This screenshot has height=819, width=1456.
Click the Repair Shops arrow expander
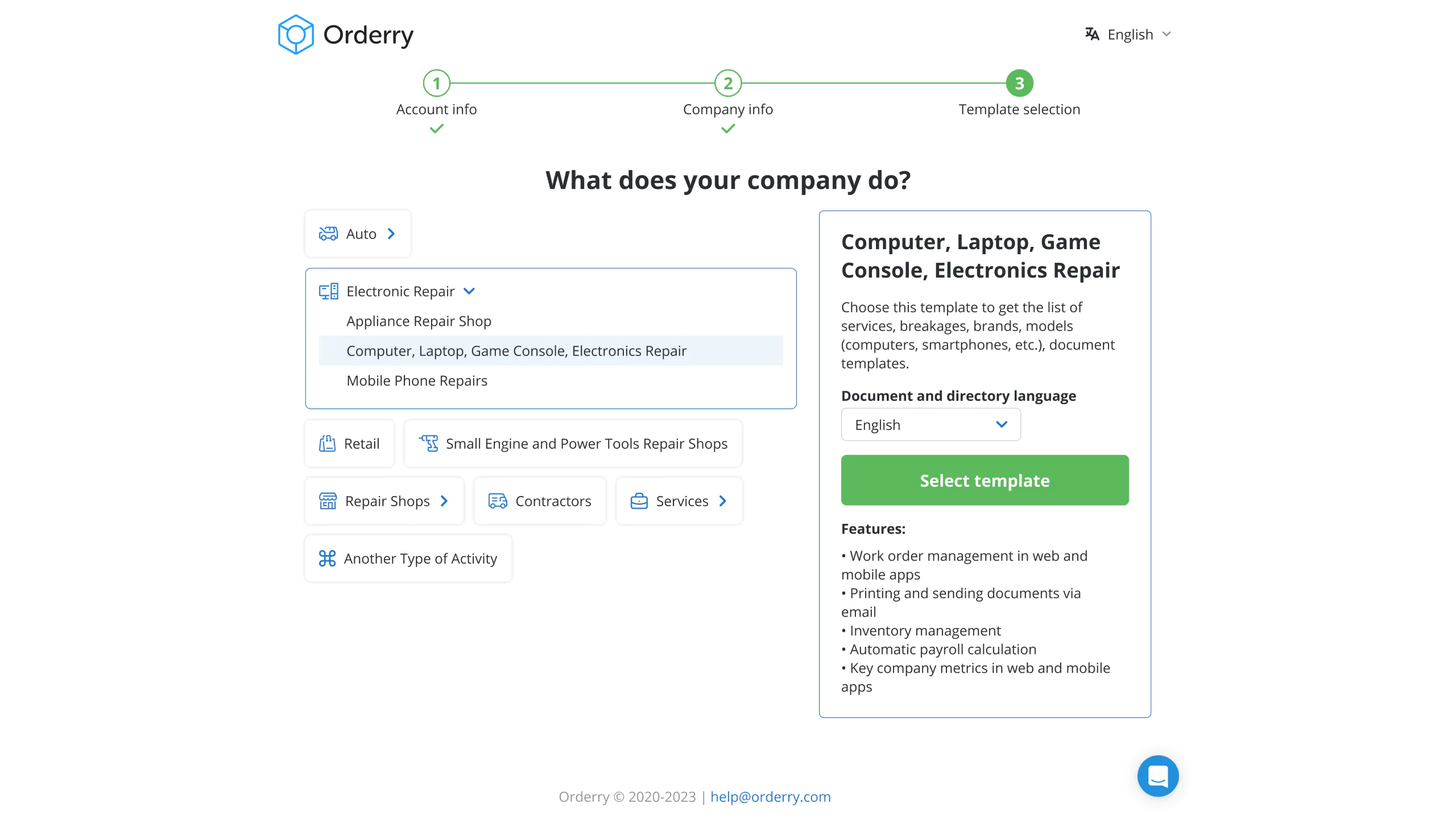click(448, 501)
